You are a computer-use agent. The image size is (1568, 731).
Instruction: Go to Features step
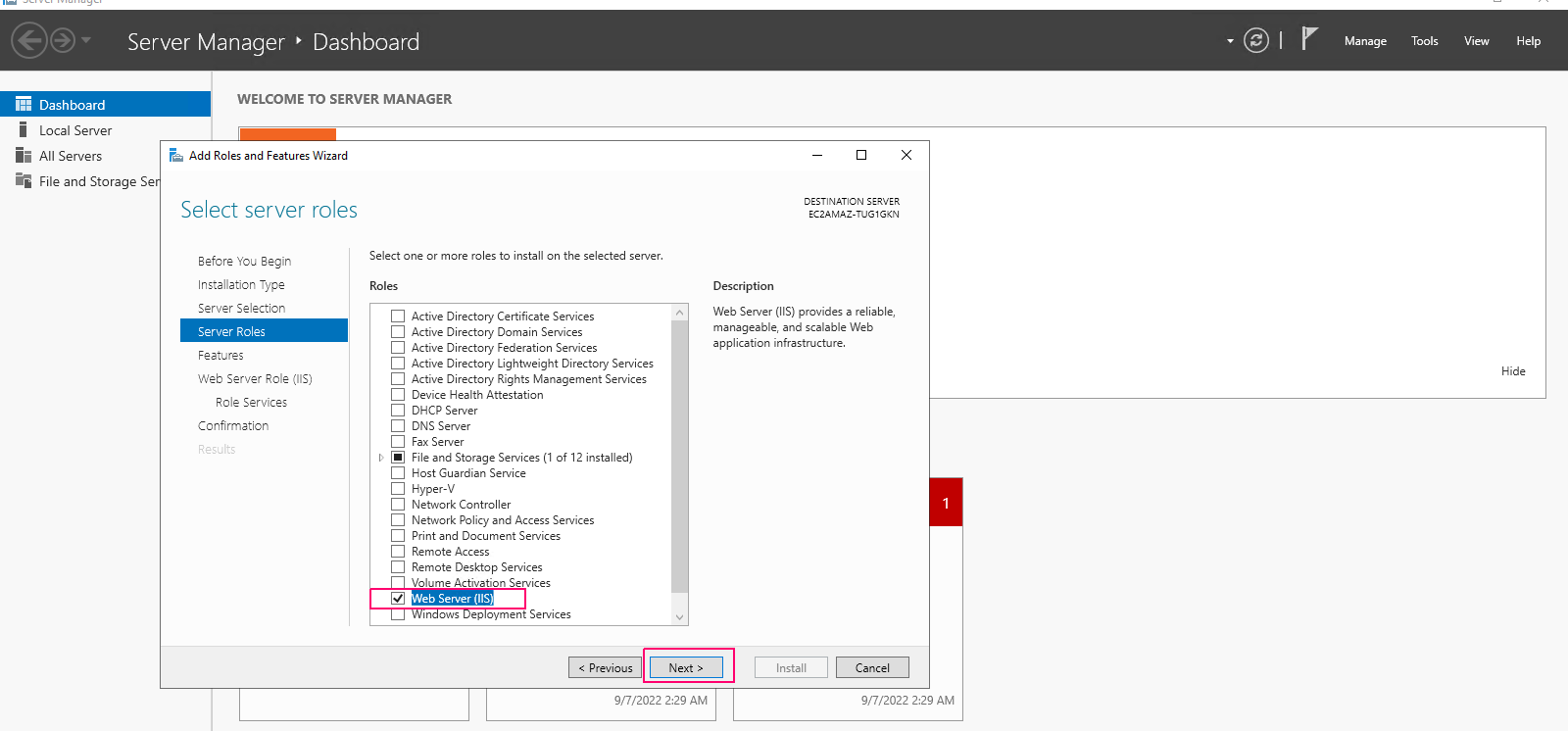point(220,355)
